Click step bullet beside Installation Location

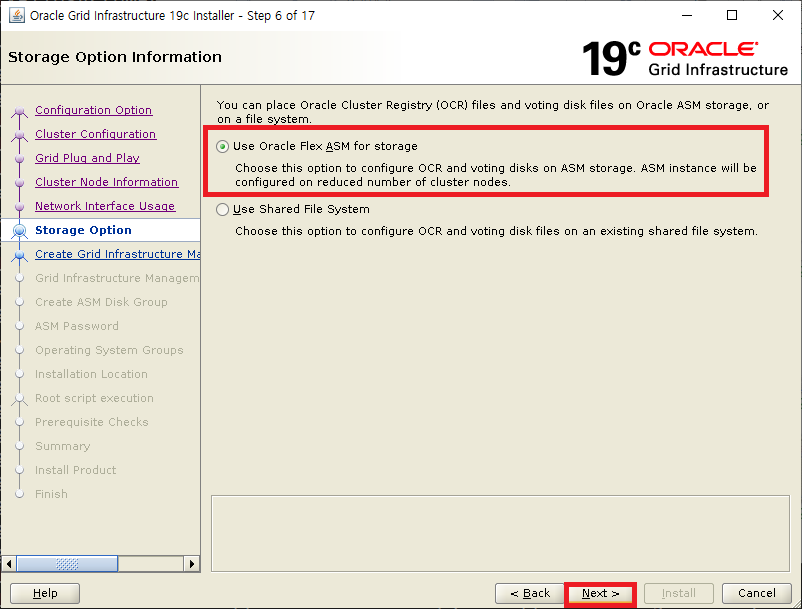[19, 374]
